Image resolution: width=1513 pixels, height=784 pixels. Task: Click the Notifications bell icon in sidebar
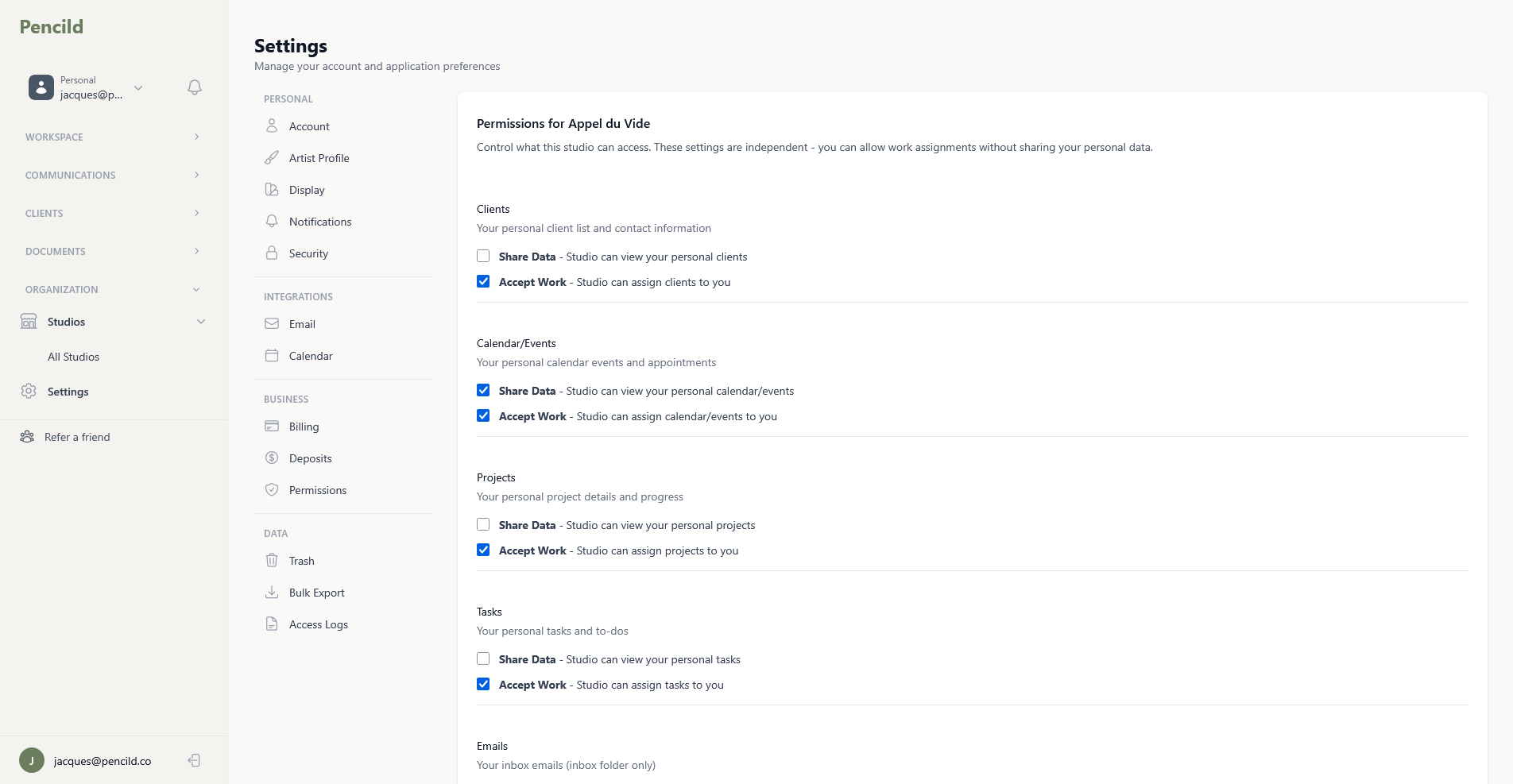tap(272, 221)
